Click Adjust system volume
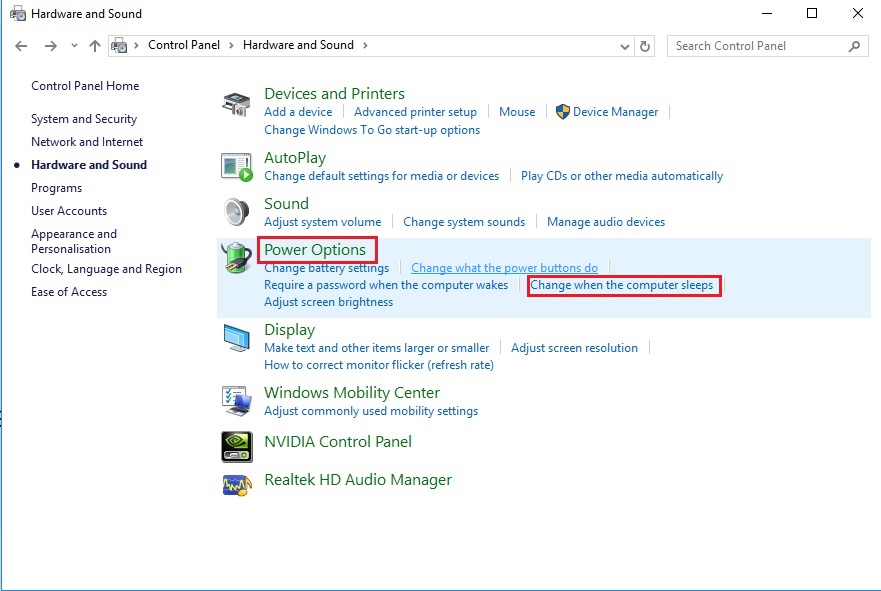881x591 pixels. pos(323,222)
